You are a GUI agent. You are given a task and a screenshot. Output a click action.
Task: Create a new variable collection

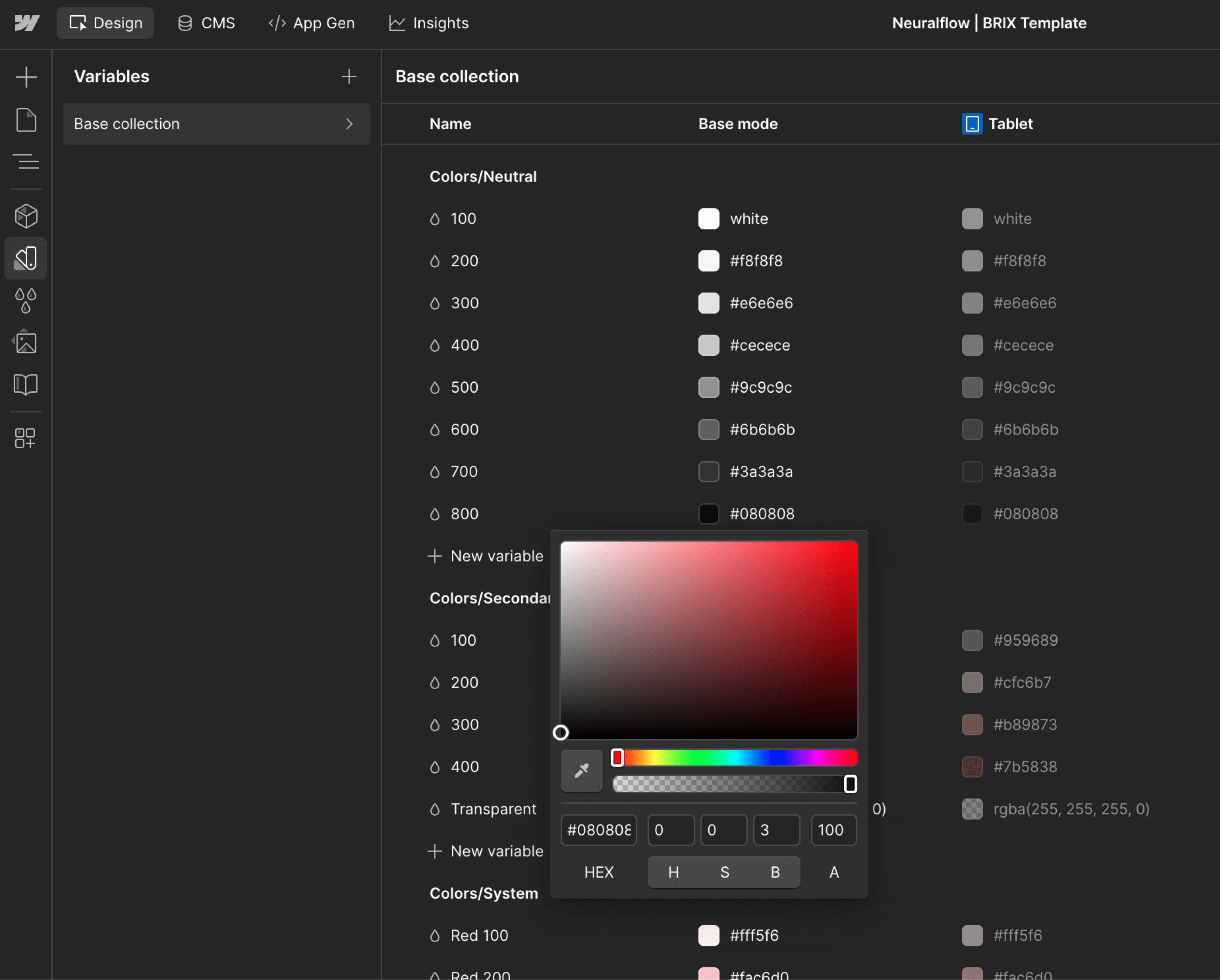349,76
